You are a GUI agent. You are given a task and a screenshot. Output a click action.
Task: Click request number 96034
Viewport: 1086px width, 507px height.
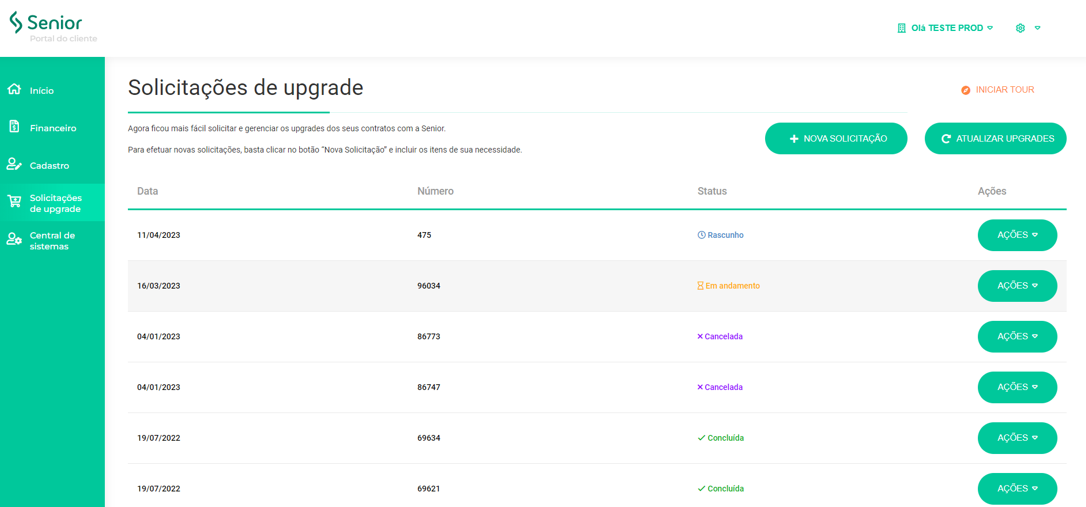429,285
